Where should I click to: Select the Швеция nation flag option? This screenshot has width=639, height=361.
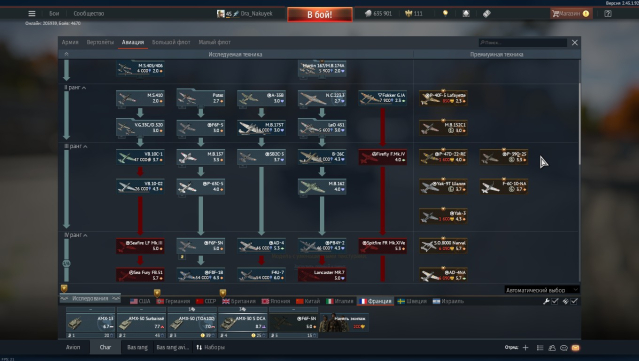412,301
